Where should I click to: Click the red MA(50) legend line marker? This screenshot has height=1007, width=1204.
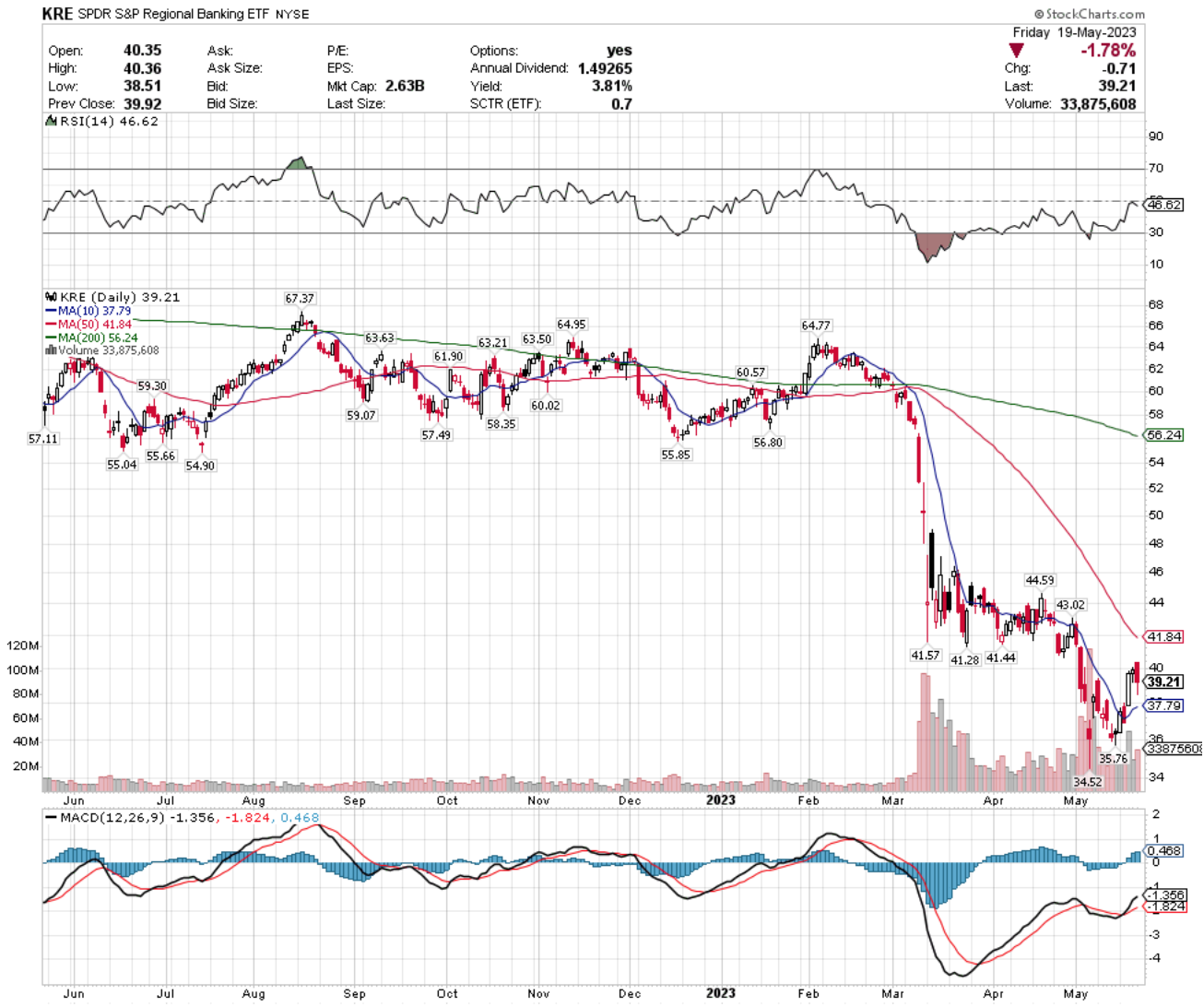click(51, 325)
